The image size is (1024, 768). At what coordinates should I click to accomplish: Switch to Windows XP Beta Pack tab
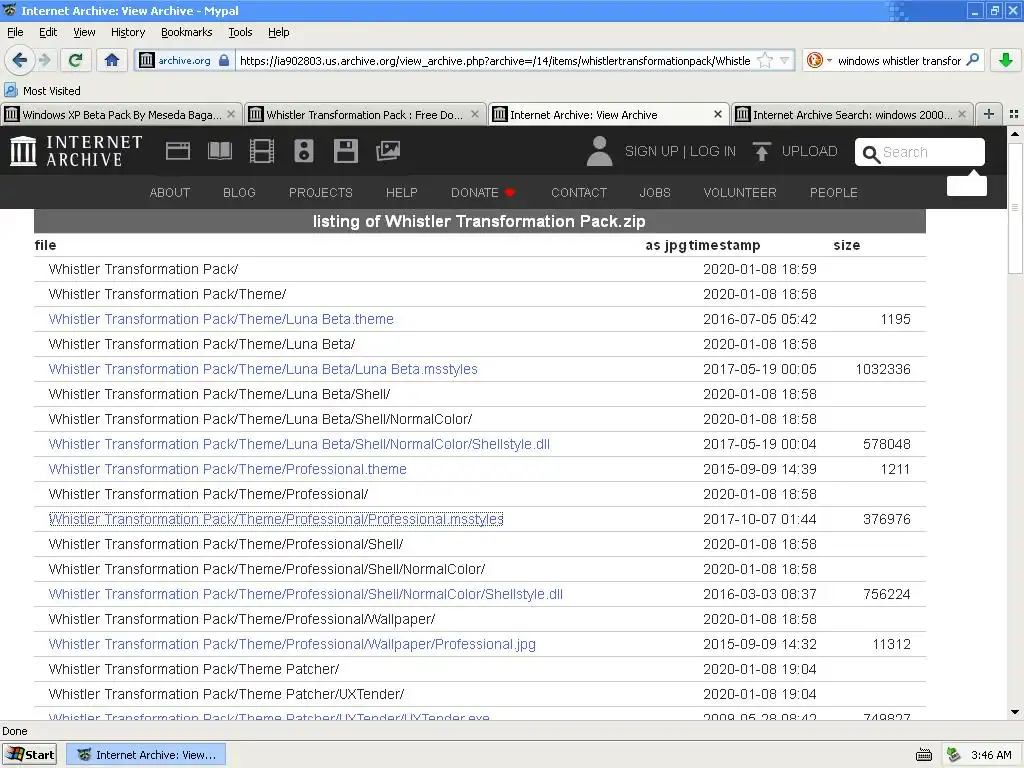[x=121, y=115]
